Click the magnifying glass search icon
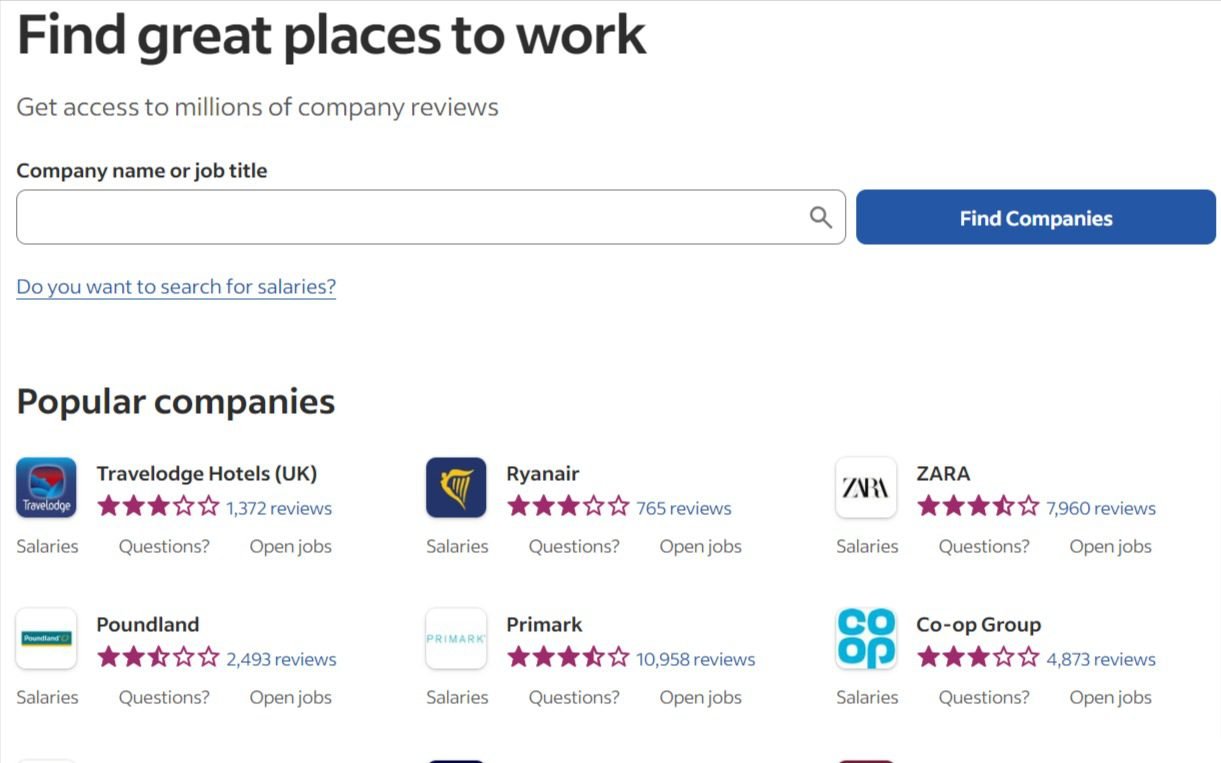The width and height of the screenshot is (1221, 763). 821,217
